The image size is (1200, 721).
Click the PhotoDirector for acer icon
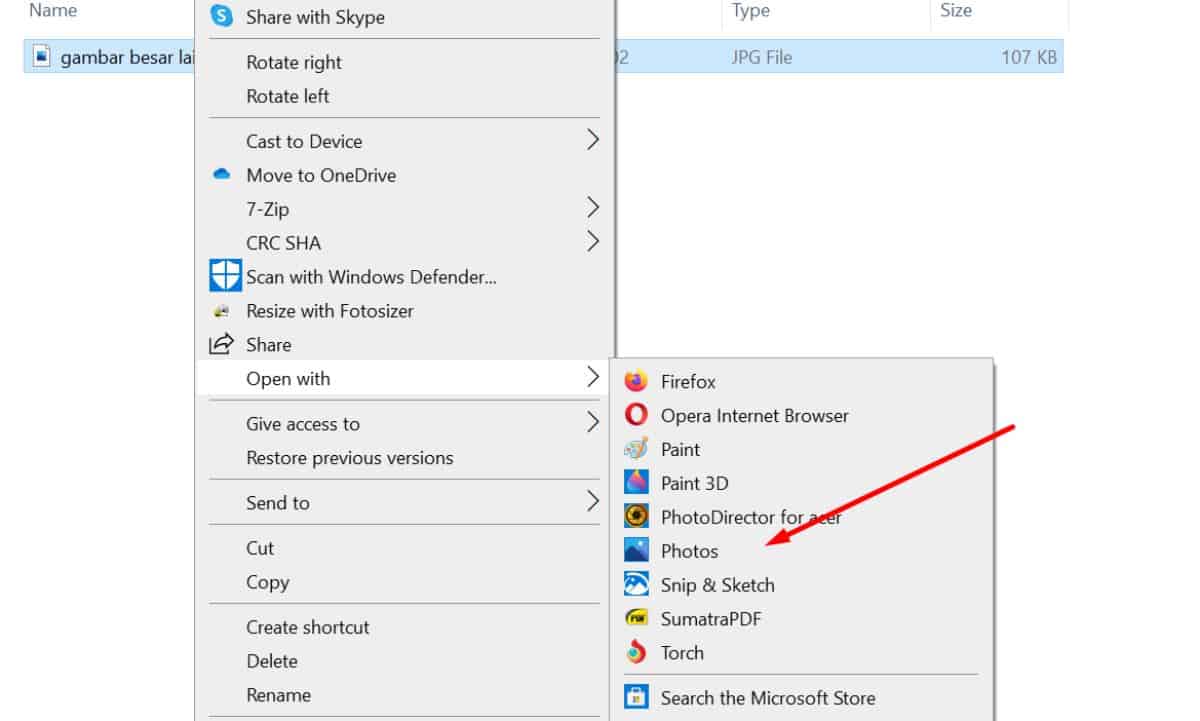pos(636,517)
